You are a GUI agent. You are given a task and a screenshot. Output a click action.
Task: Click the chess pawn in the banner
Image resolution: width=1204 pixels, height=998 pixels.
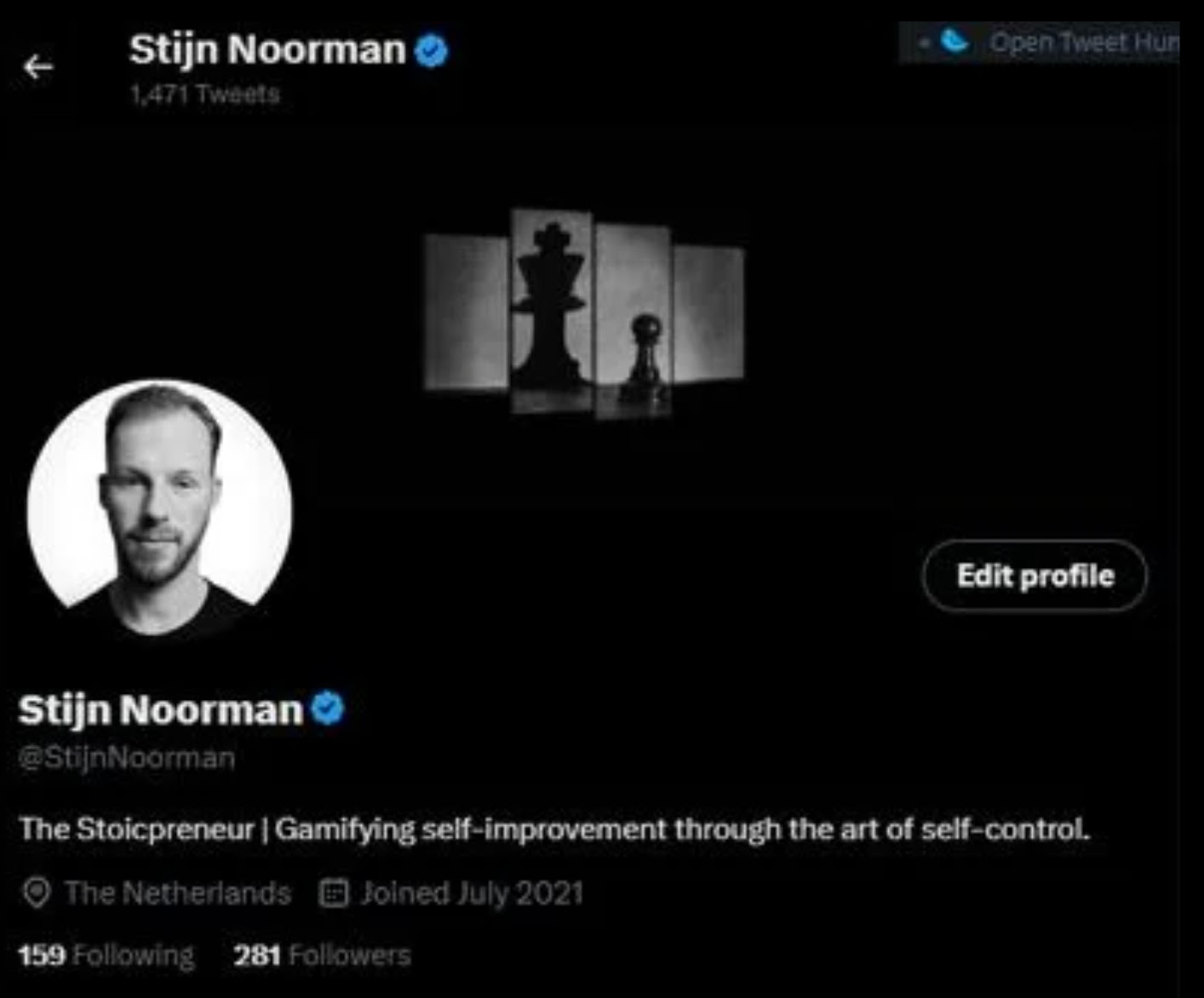tap(645, 355)
